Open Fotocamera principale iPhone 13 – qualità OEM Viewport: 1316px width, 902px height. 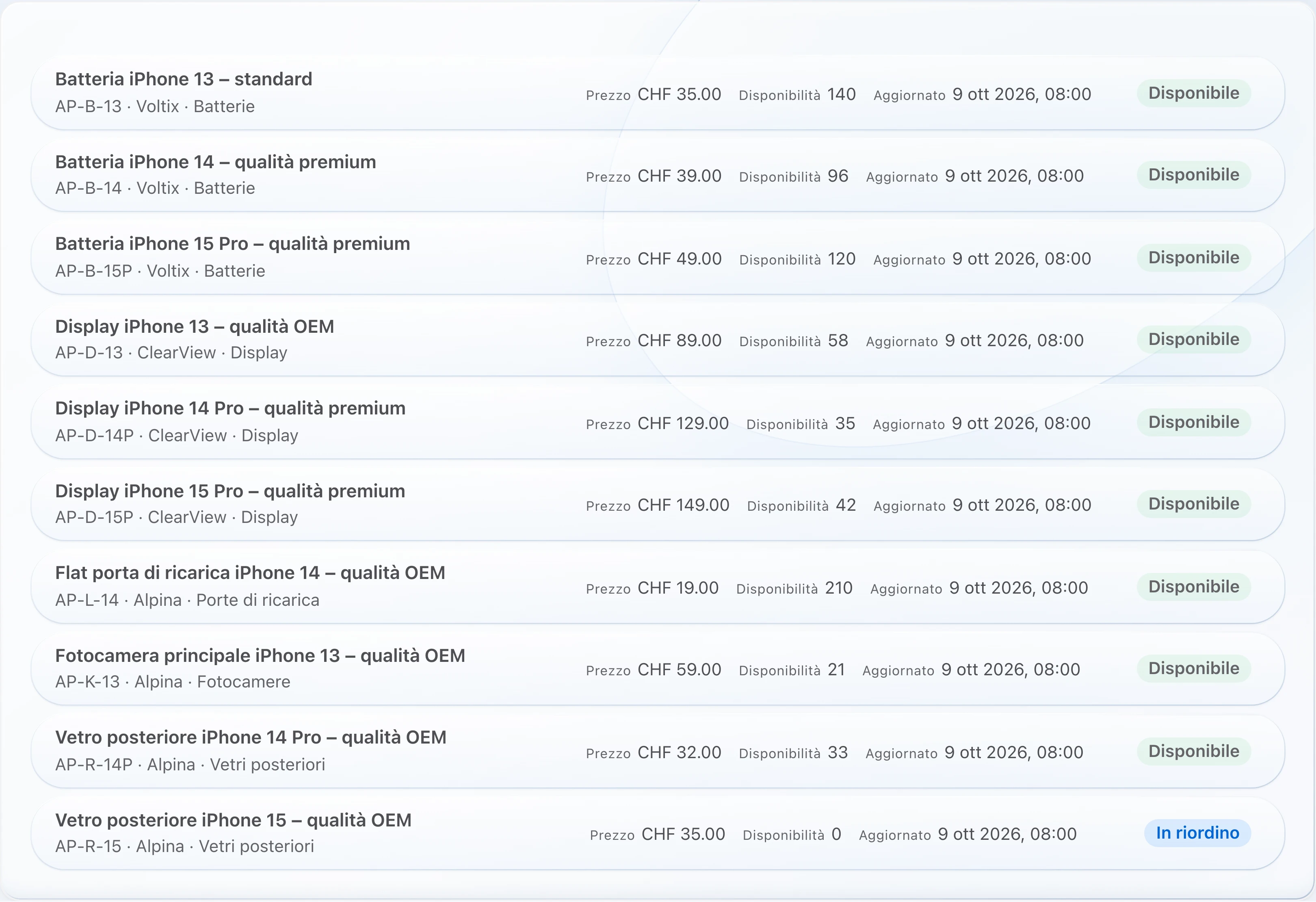260,655
